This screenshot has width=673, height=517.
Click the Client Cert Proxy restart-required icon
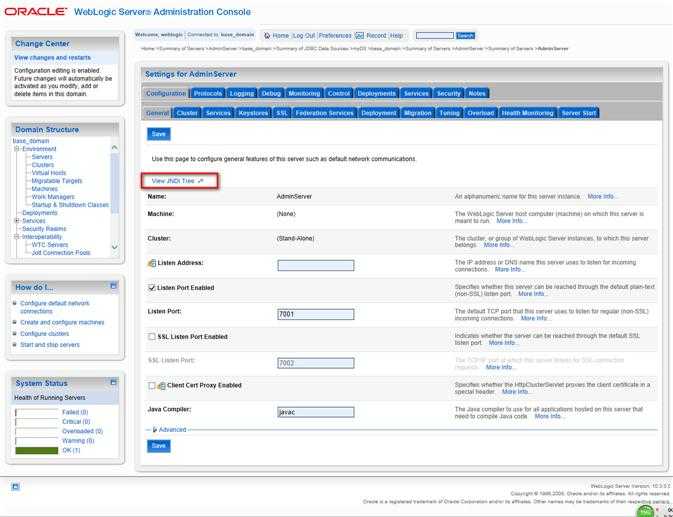tap(161, 386)
